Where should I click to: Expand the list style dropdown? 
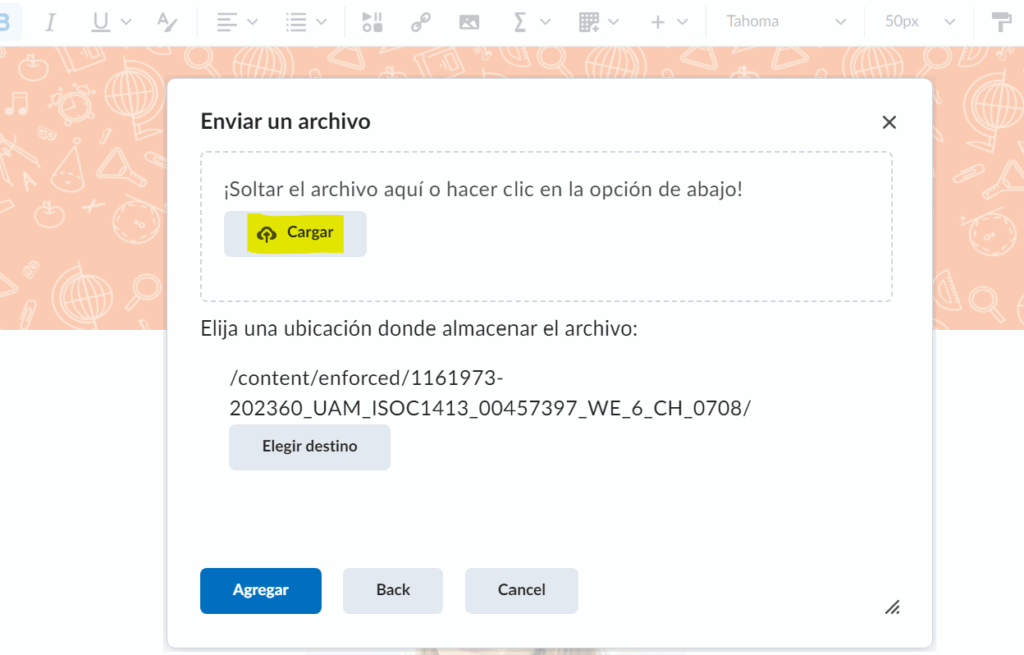tap(305, 22)
